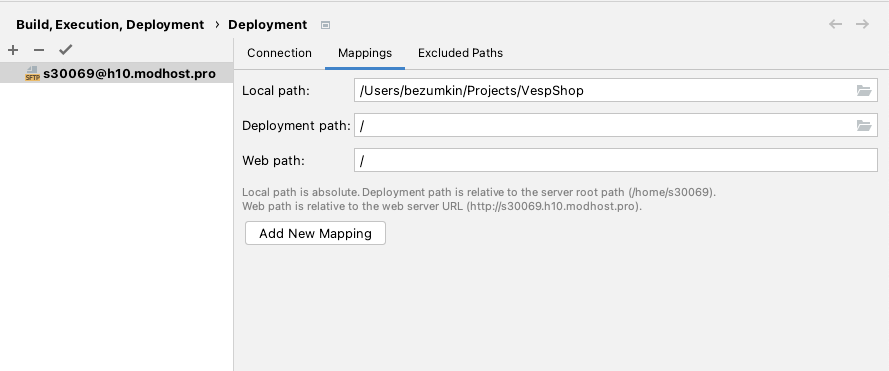
Task: Browse for Local path using folder icon
Action: pos(863,90)
